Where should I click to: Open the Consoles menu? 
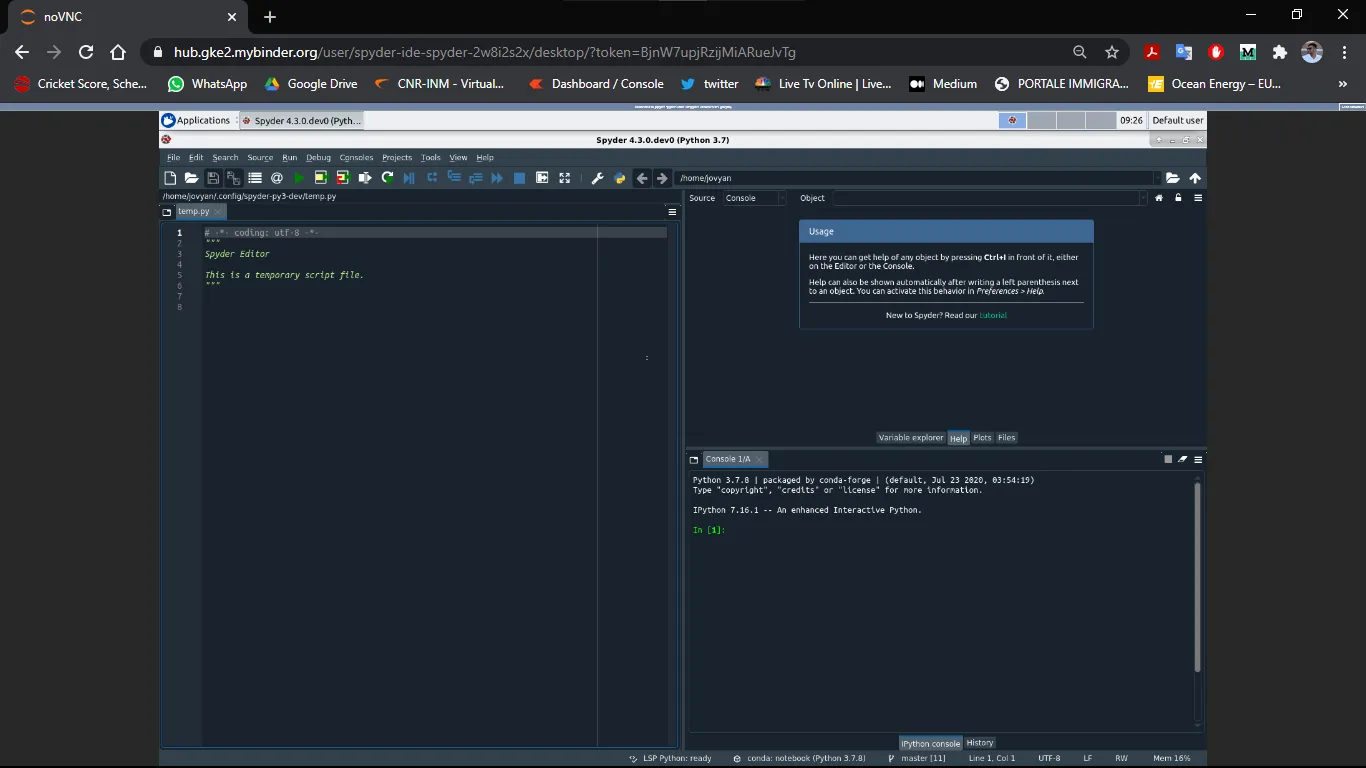tap(356, 157)
